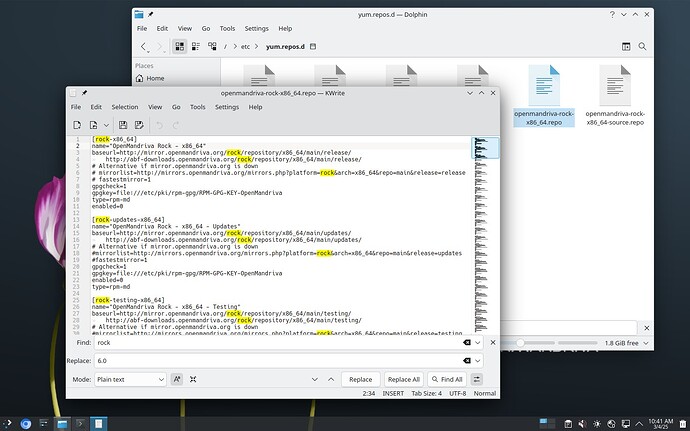Jump to previous match with up chevron
Viewport: 690px width, 431px height.
click(x=331, y=379)
